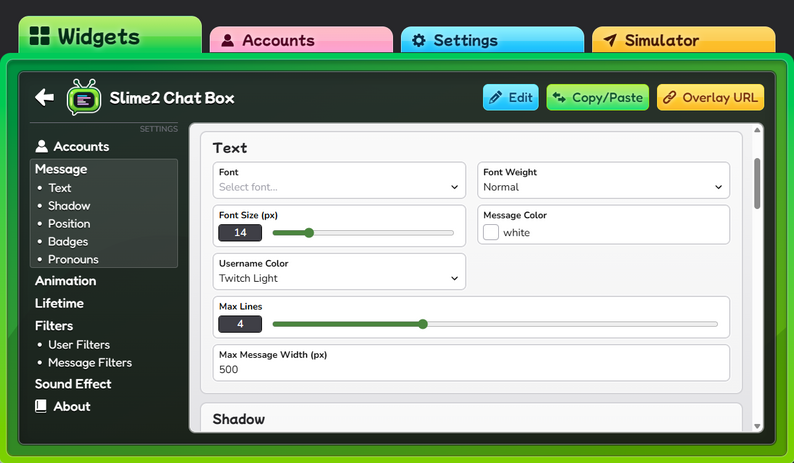Image resolution: width=794 pixels, height=463 pixels.
Task: Jump to Badges in the sidebar
Action: point(68,242)
